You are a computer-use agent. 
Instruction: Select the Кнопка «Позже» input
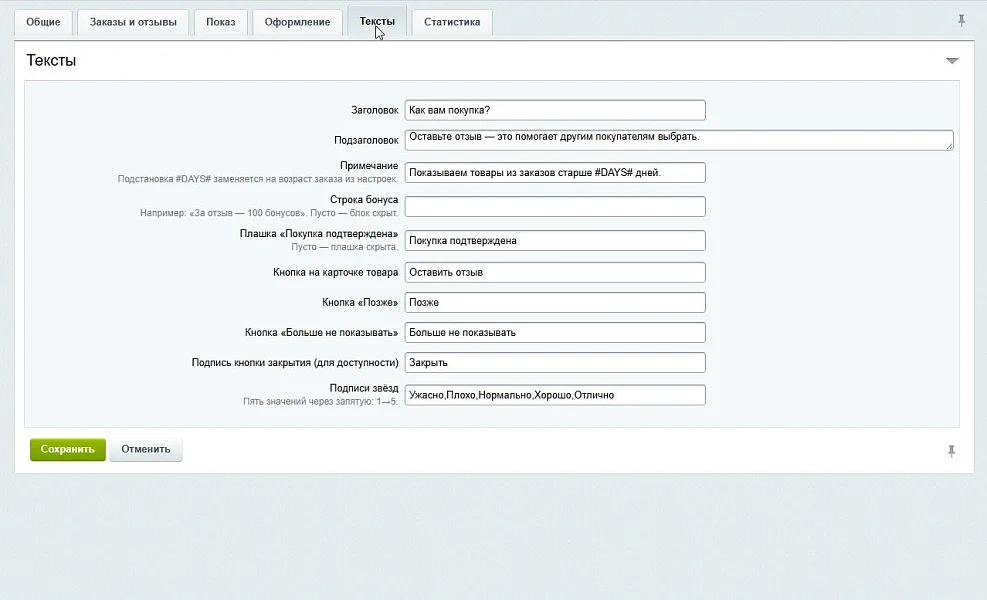pyautogui.click(x=555, y=303)
